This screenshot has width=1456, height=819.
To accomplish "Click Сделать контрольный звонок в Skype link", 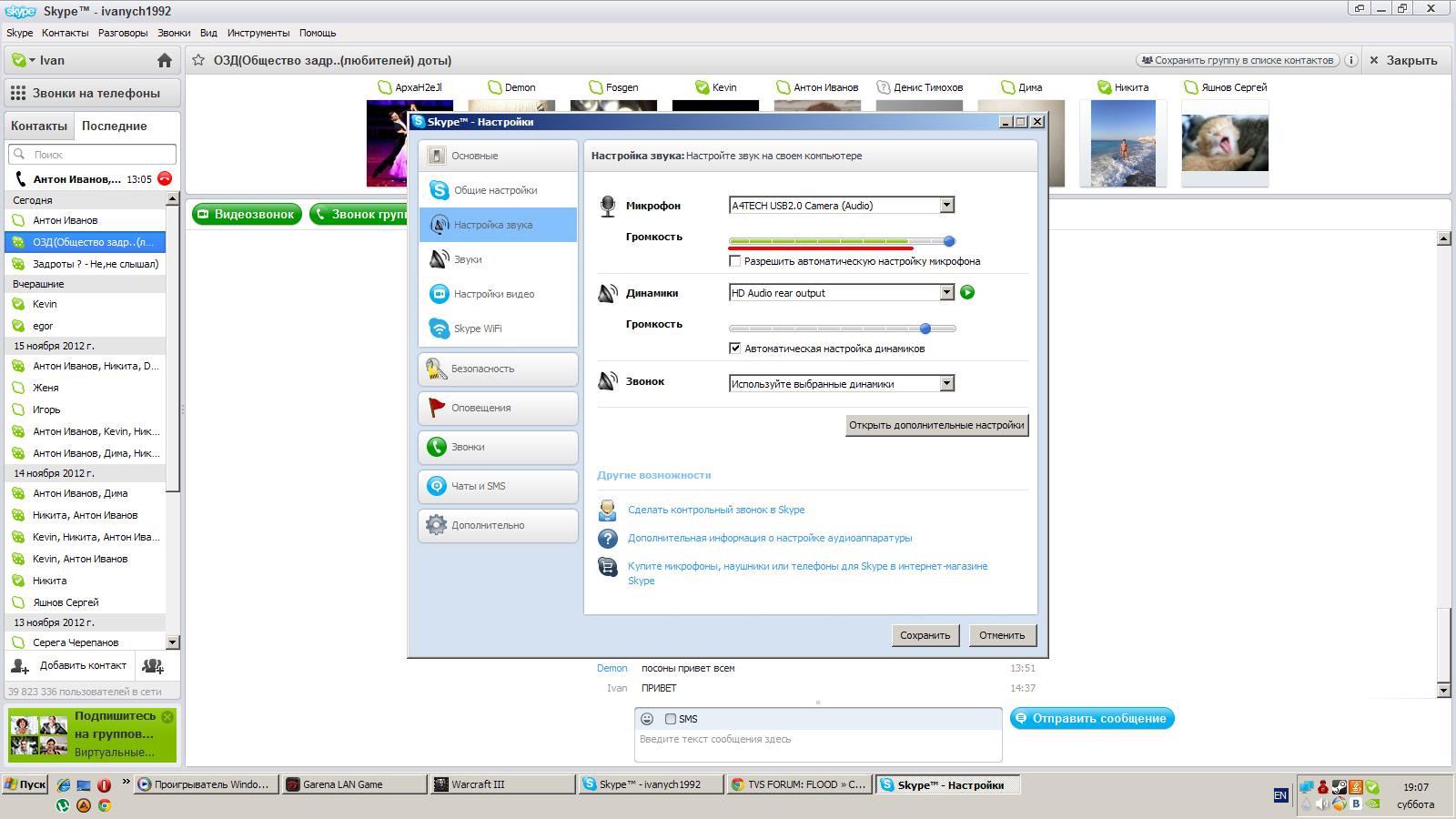I will coord(716,510).
